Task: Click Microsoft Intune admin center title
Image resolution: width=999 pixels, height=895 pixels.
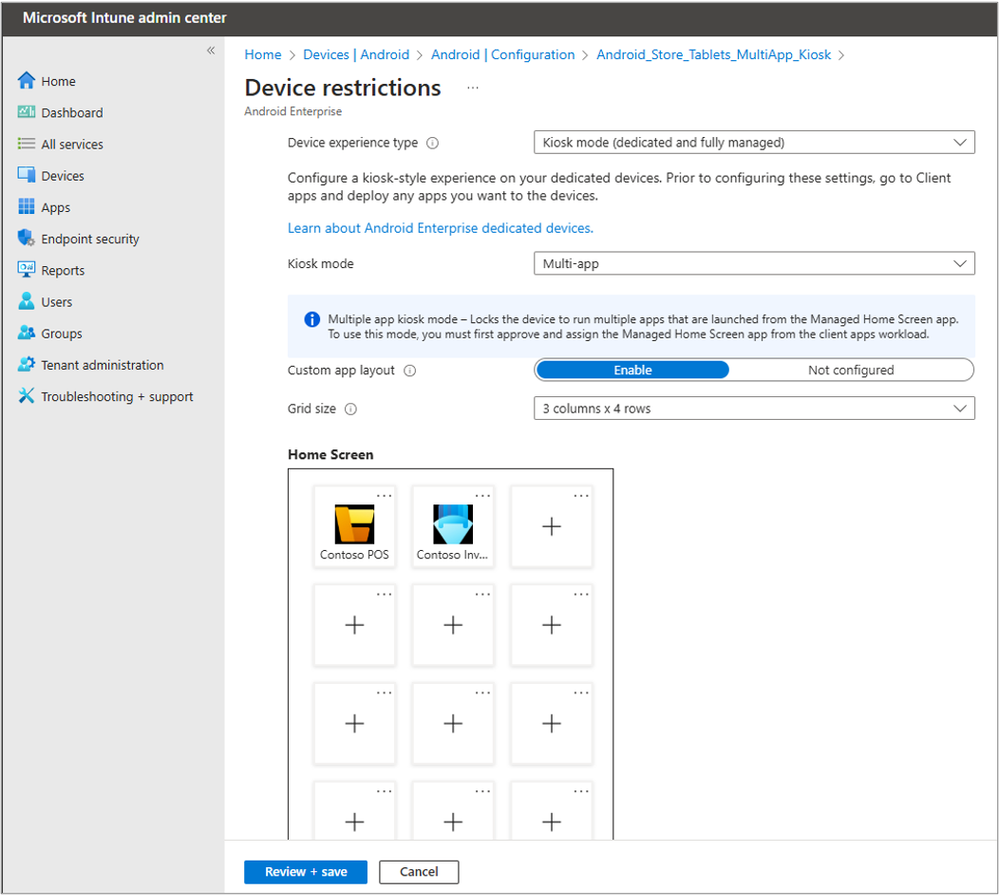Action: pos(124,18)
